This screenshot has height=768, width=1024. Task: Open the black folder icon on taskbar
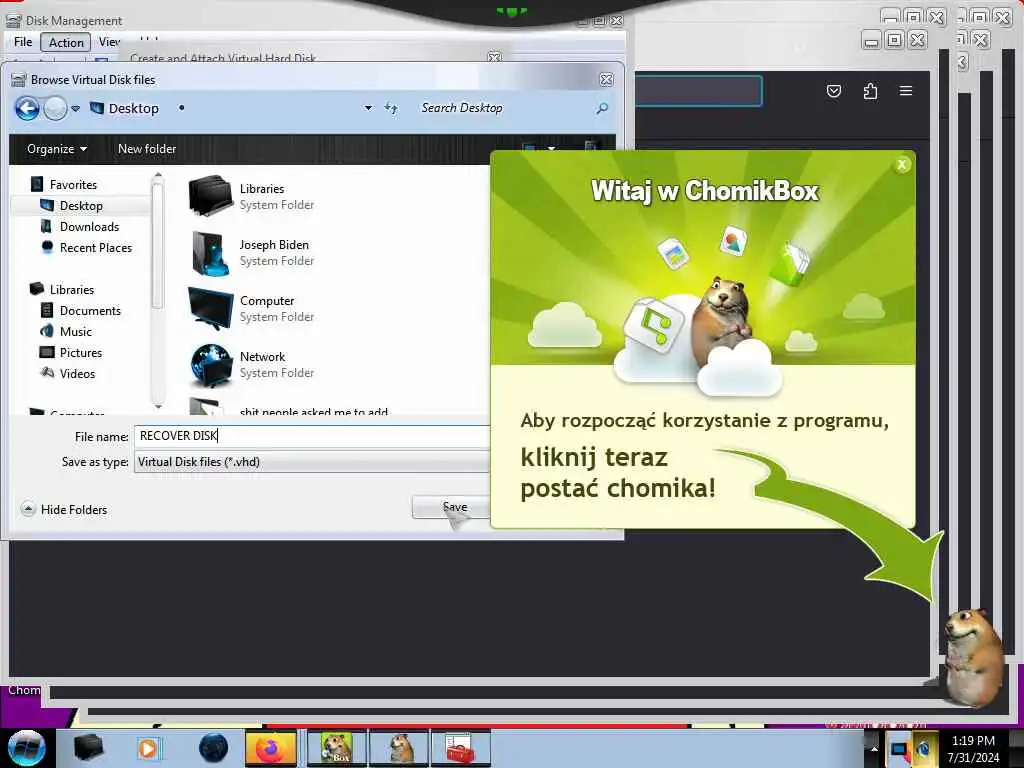pos(88,748)
